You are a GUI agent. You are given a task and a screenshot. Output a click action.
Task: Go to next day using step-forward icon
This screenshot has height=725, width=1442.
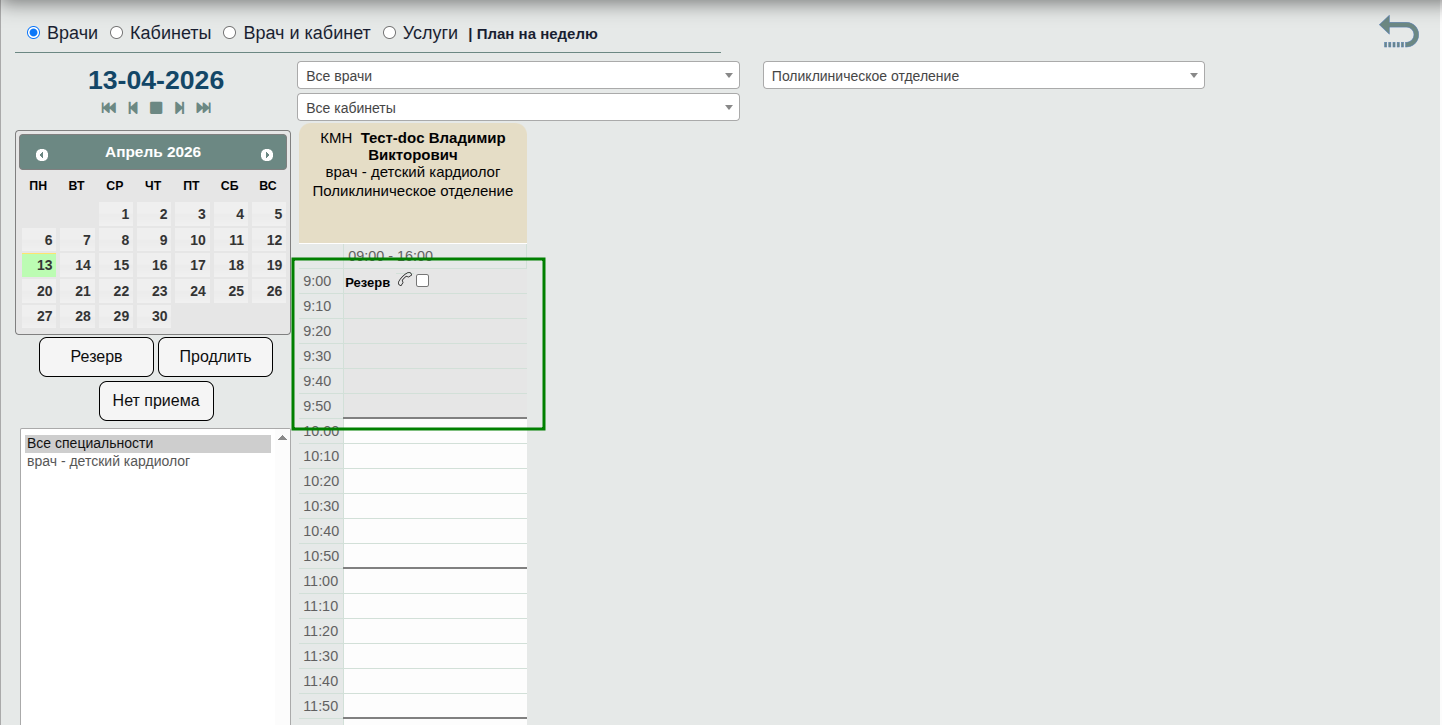(x=180, y=108)
